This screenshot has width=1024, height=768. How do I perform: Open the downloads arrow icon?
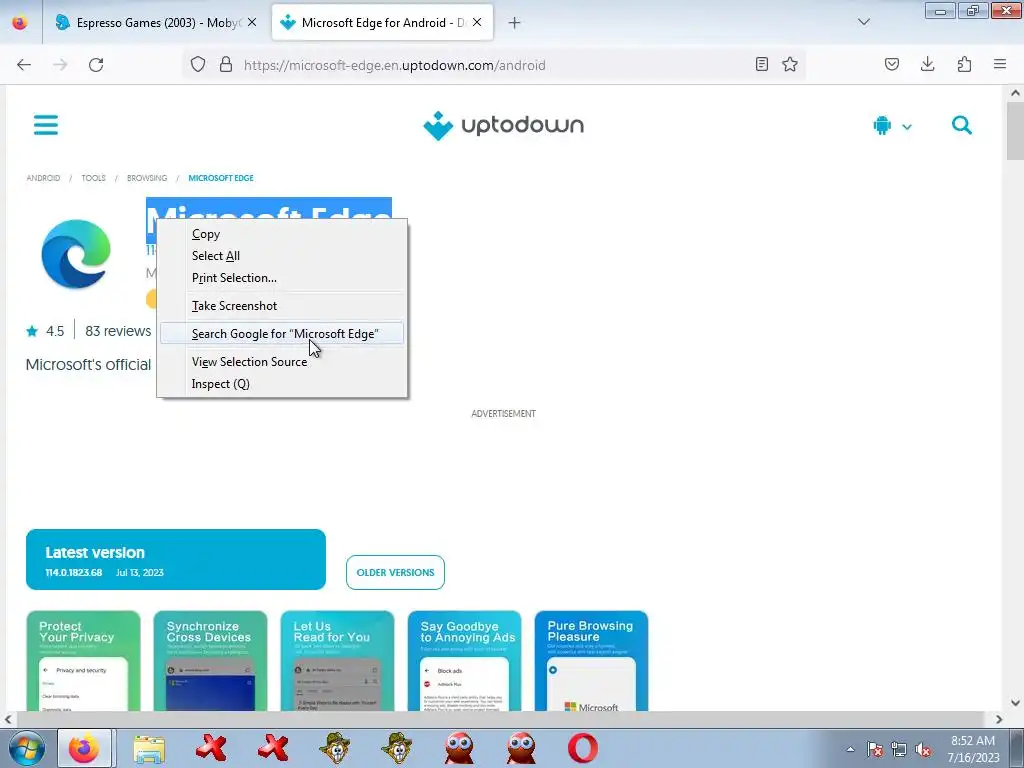[927, 65]
